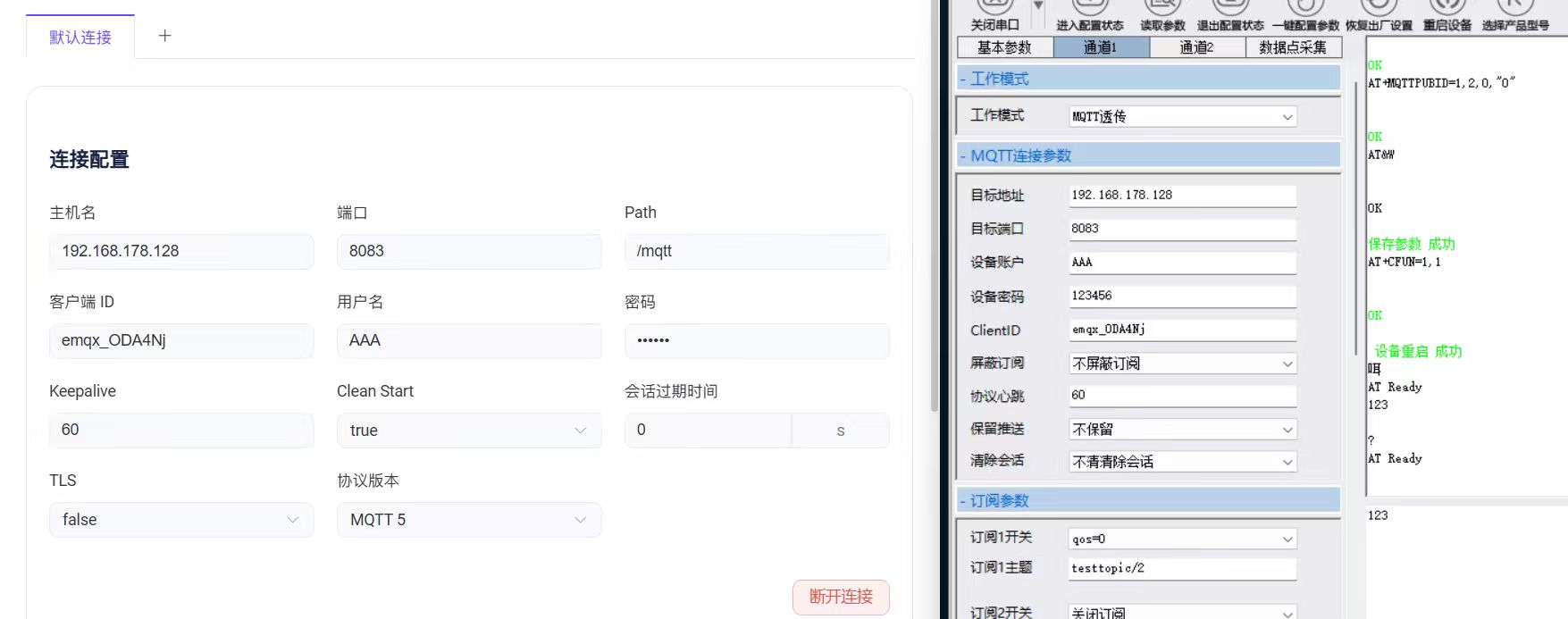Switch to the 基本参数 tab
The image size is (1568, 619).
[x=1004, y=47]
